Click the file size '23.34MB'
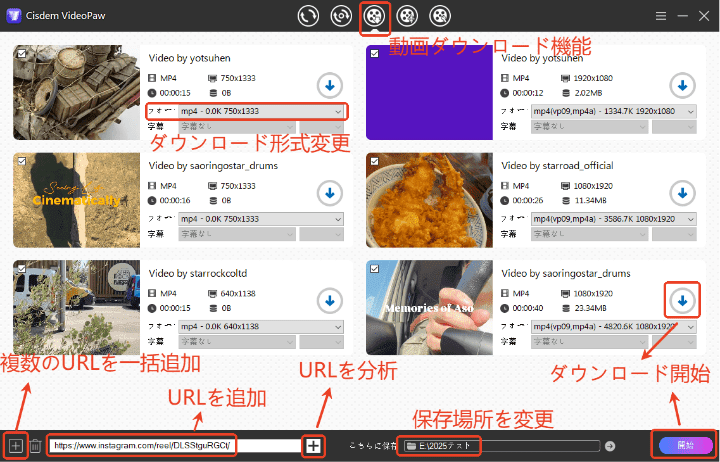The image size is (720, 462). click(591, 308)
